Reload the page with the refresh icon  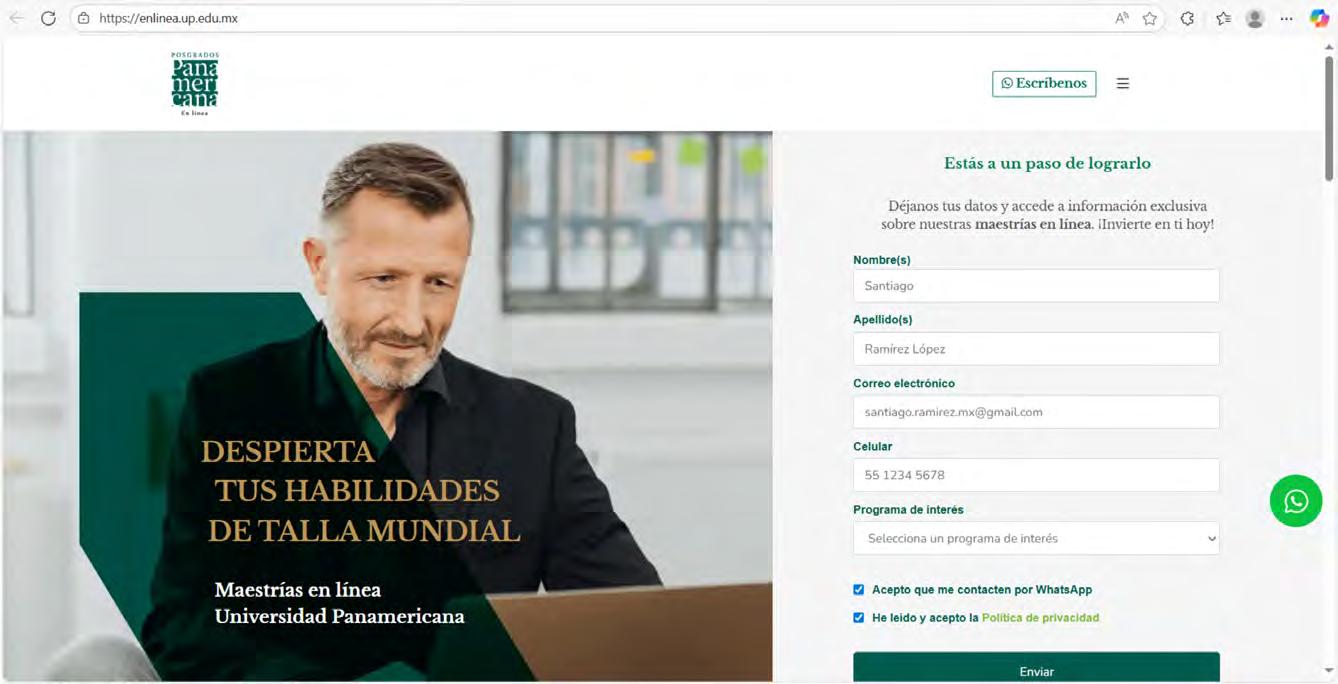[x=48, y=18]
